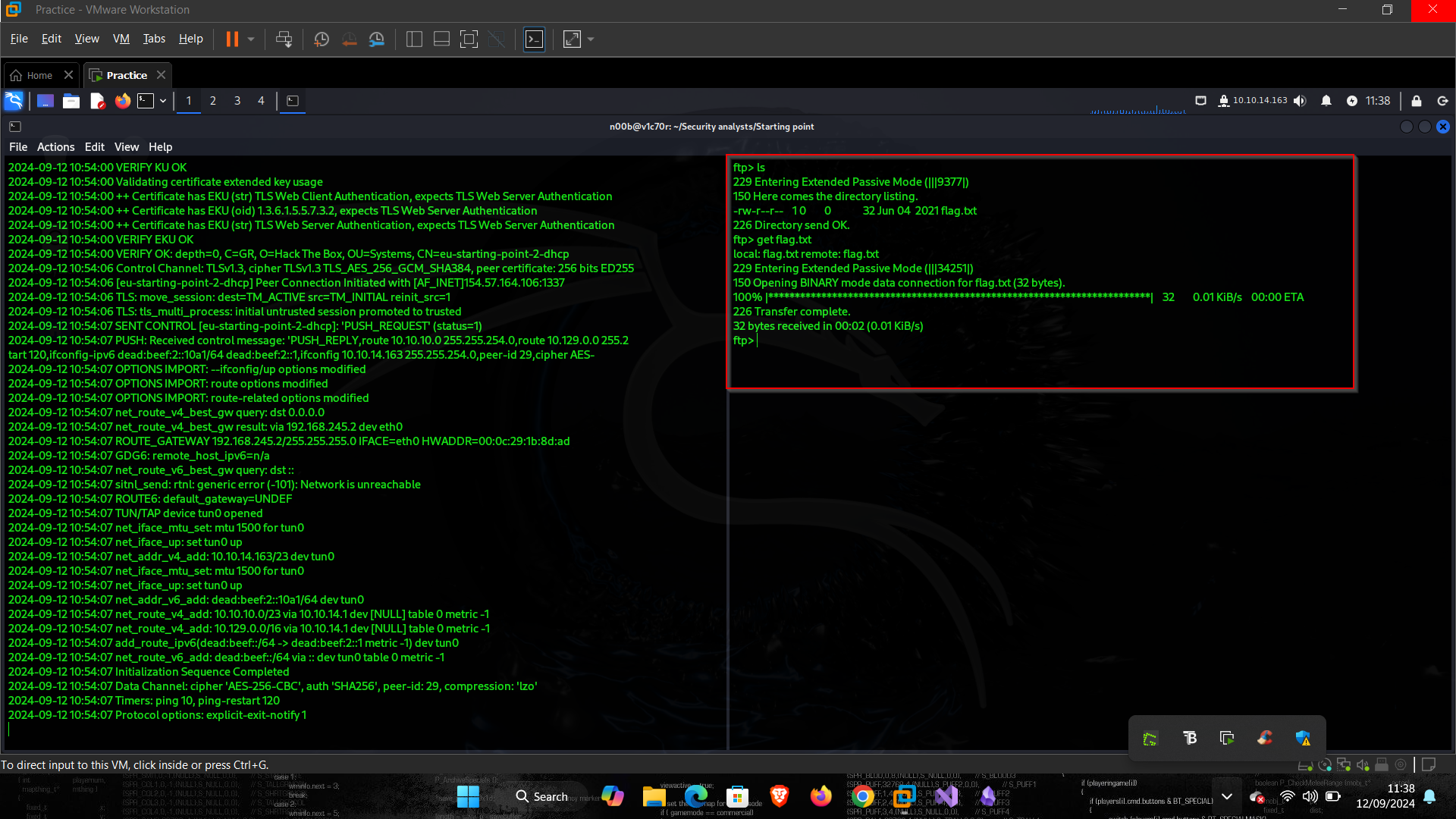1456x819 pixels.
Task: Toggle the library sidebar panel
Action: (x=414, y=39)
